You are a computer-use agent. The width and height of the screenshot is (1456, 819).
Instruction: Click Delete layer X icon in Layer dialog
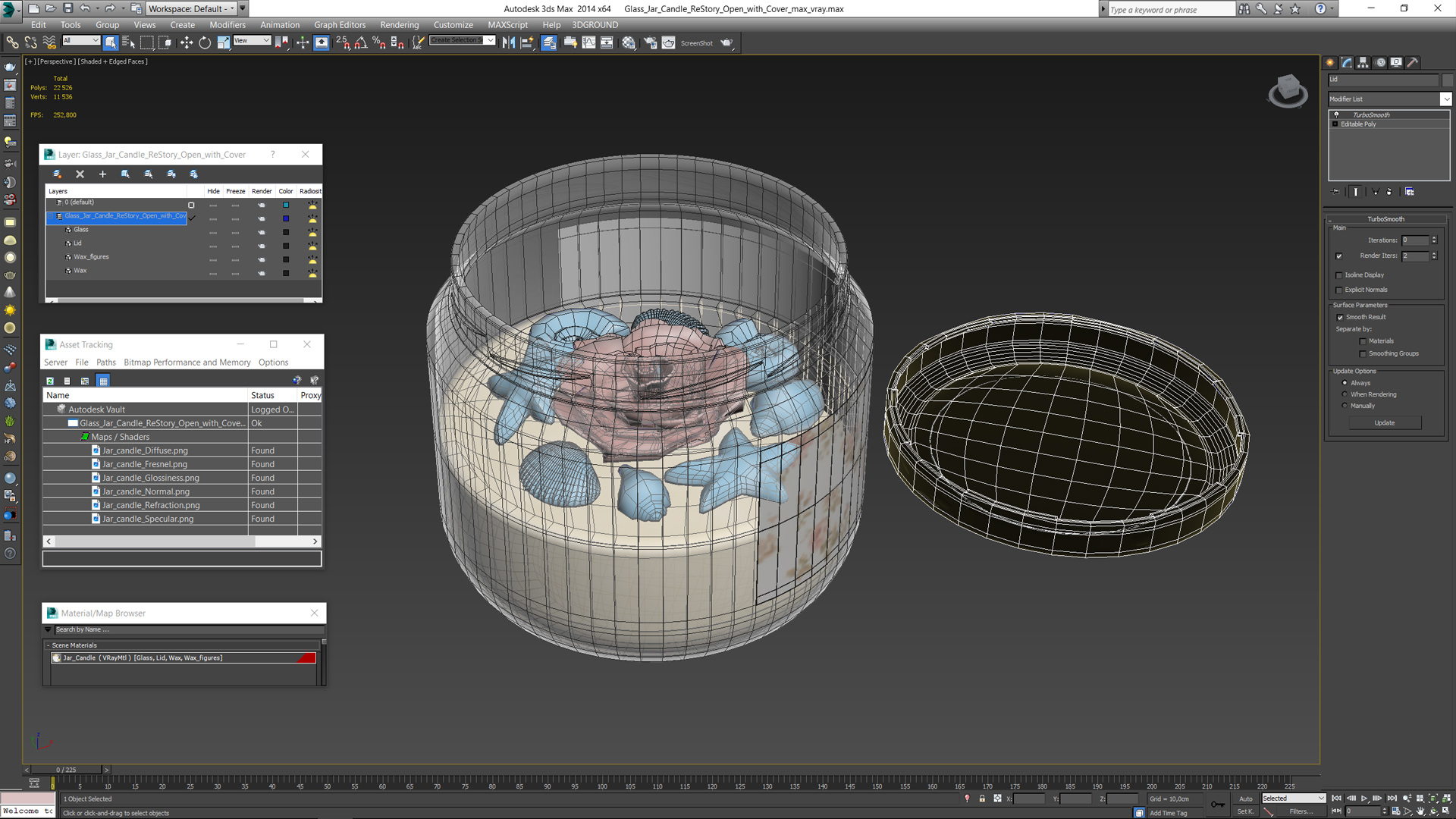coord(80,174)
